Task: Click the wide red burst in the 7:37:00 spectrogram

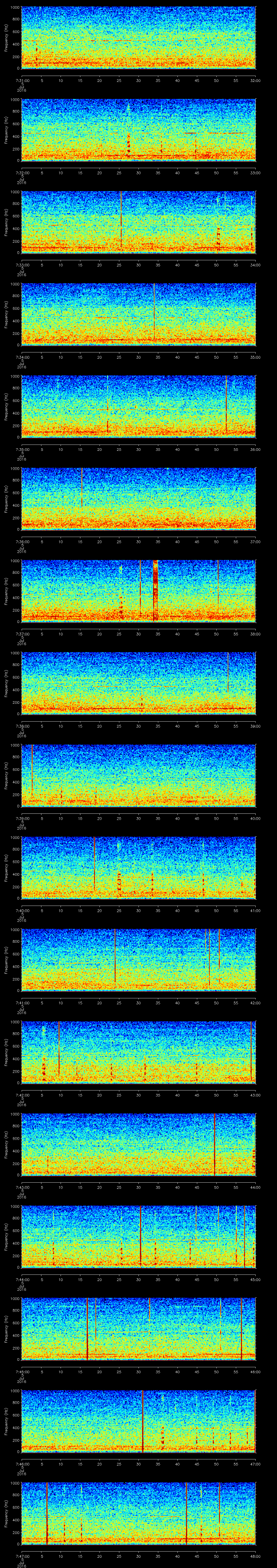Action: 155,590
